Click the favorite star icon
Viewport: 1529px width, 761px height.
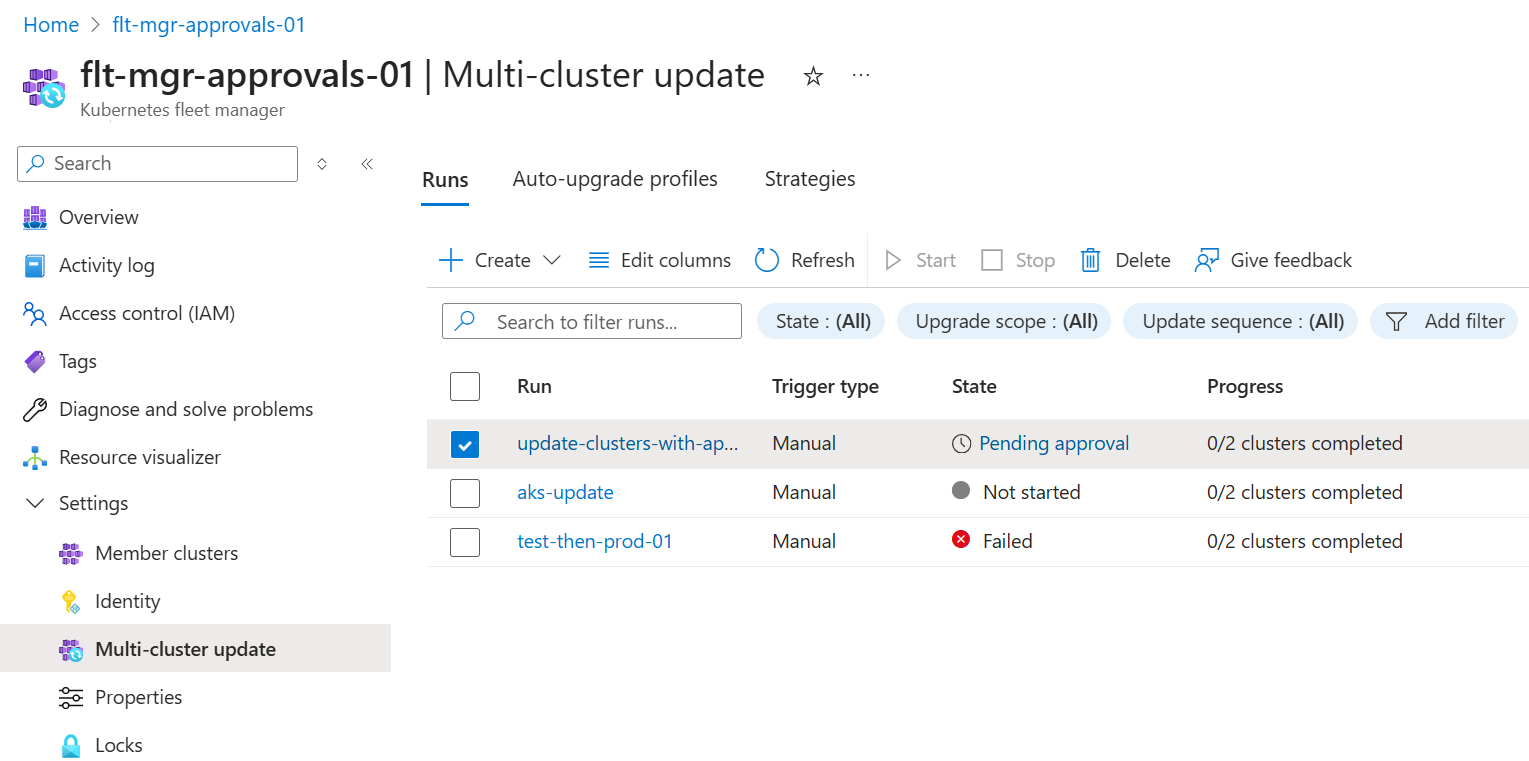(813, 76)
